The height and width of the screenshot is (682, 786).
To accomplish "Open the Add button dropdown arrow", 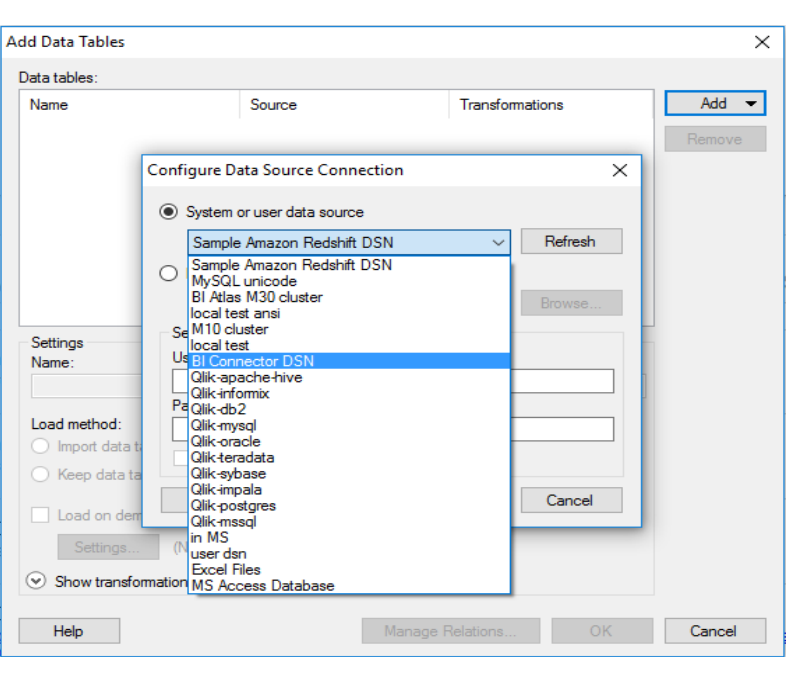I will (750, 104).
